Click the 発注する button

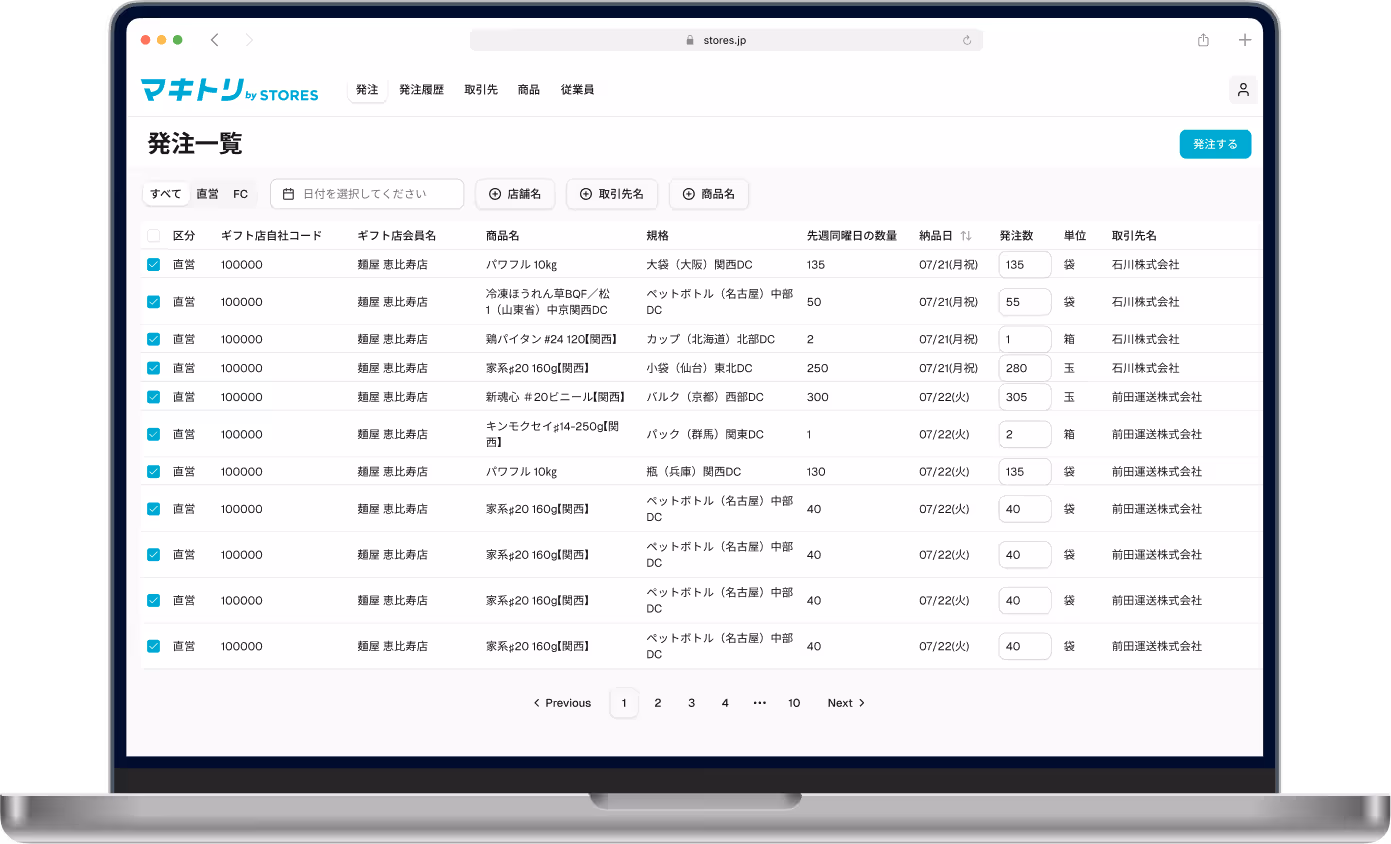[x=1215, y=144]
